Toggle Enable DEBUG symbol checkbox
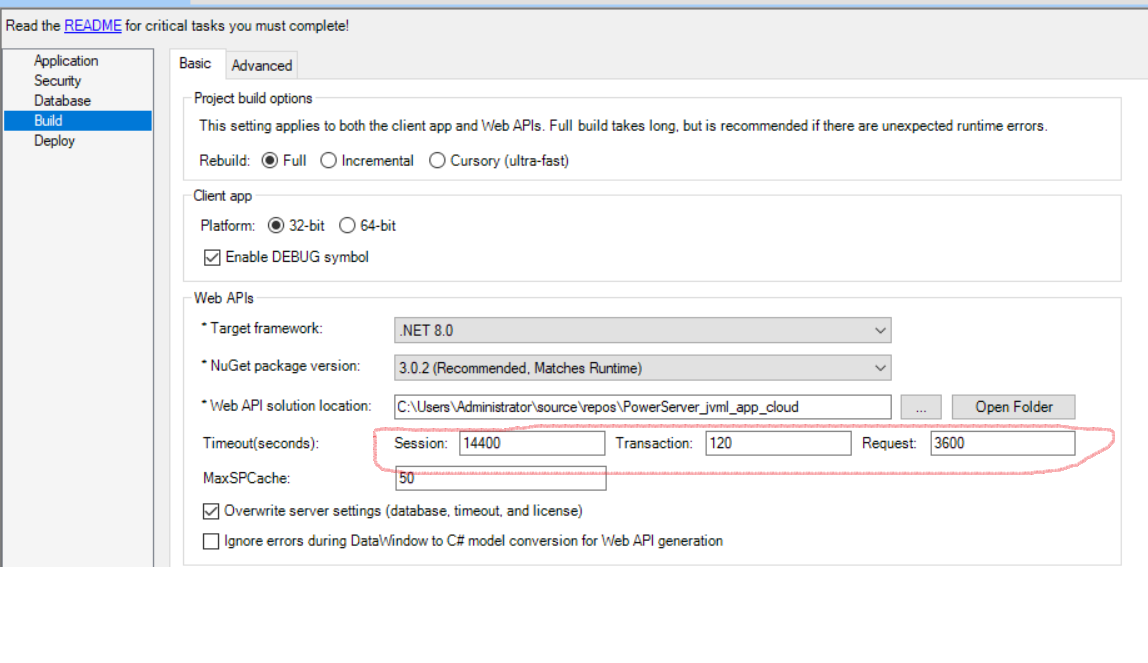The image size is (1148, 663). [x=212, y=258]
